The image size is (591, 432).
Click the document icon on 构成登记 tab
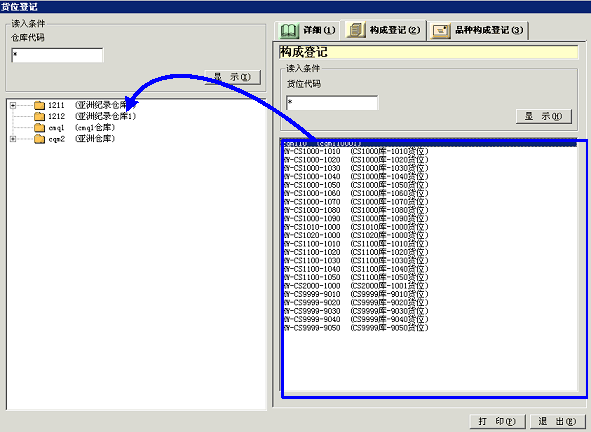(x=356, y=30)
